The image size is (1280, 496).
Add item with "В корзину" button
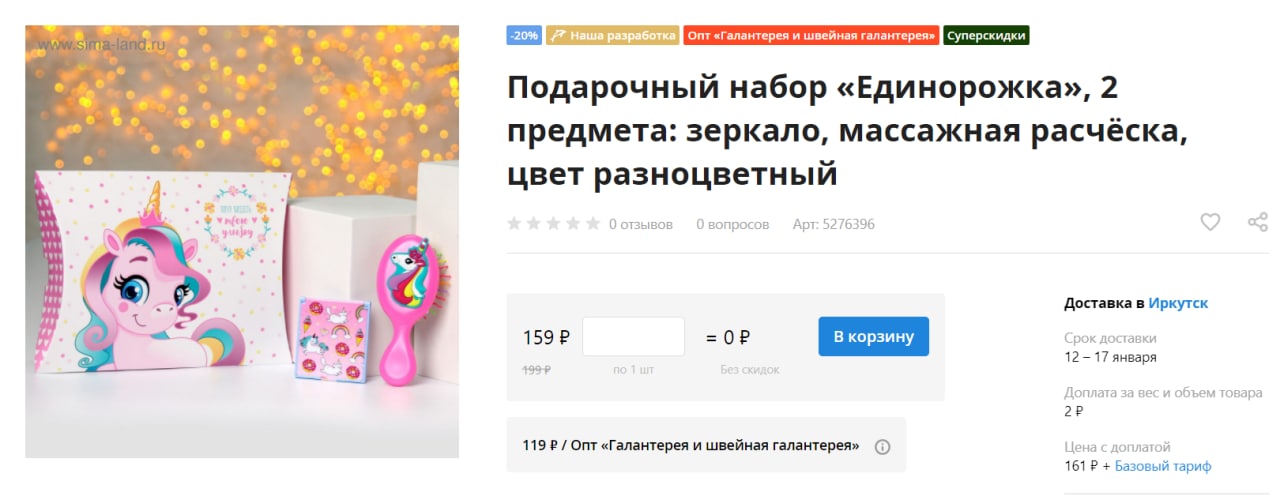tap(873, 336)
